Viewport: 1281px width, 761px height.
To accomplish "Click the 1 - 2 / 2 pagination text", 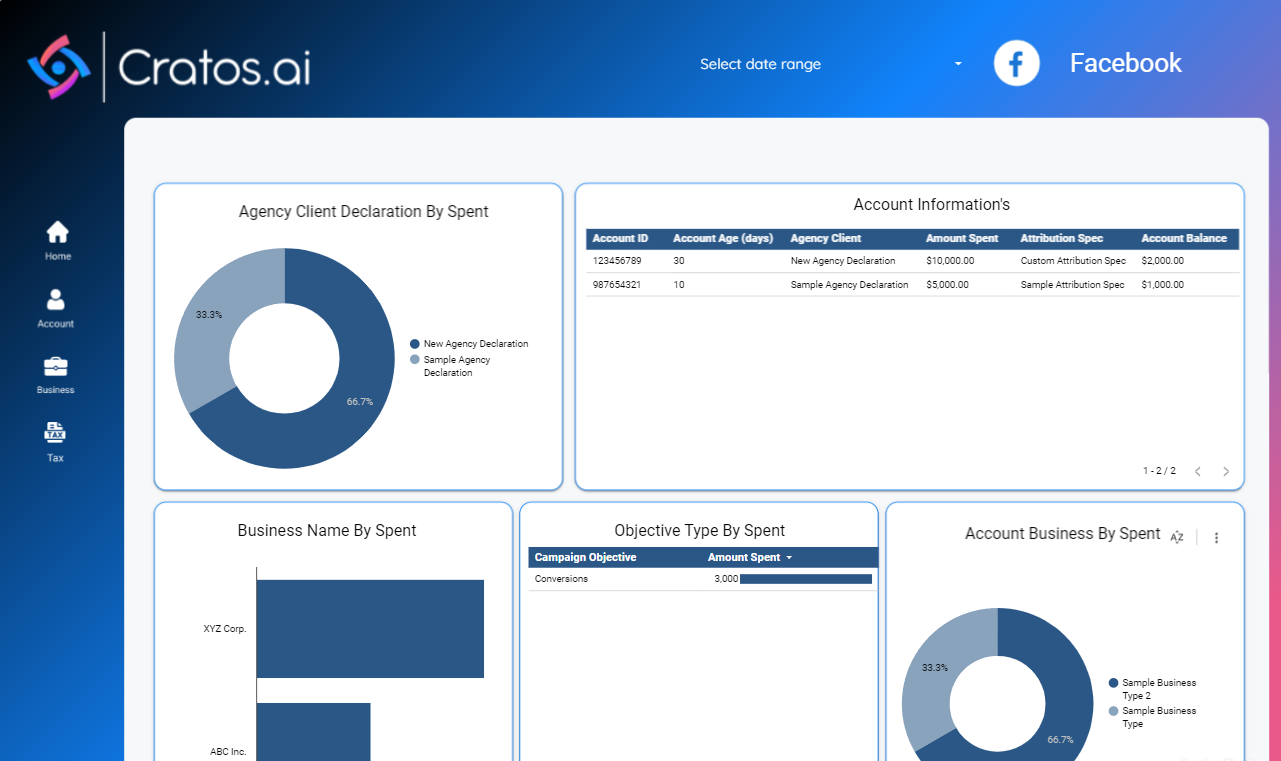I will (1159, 471).
